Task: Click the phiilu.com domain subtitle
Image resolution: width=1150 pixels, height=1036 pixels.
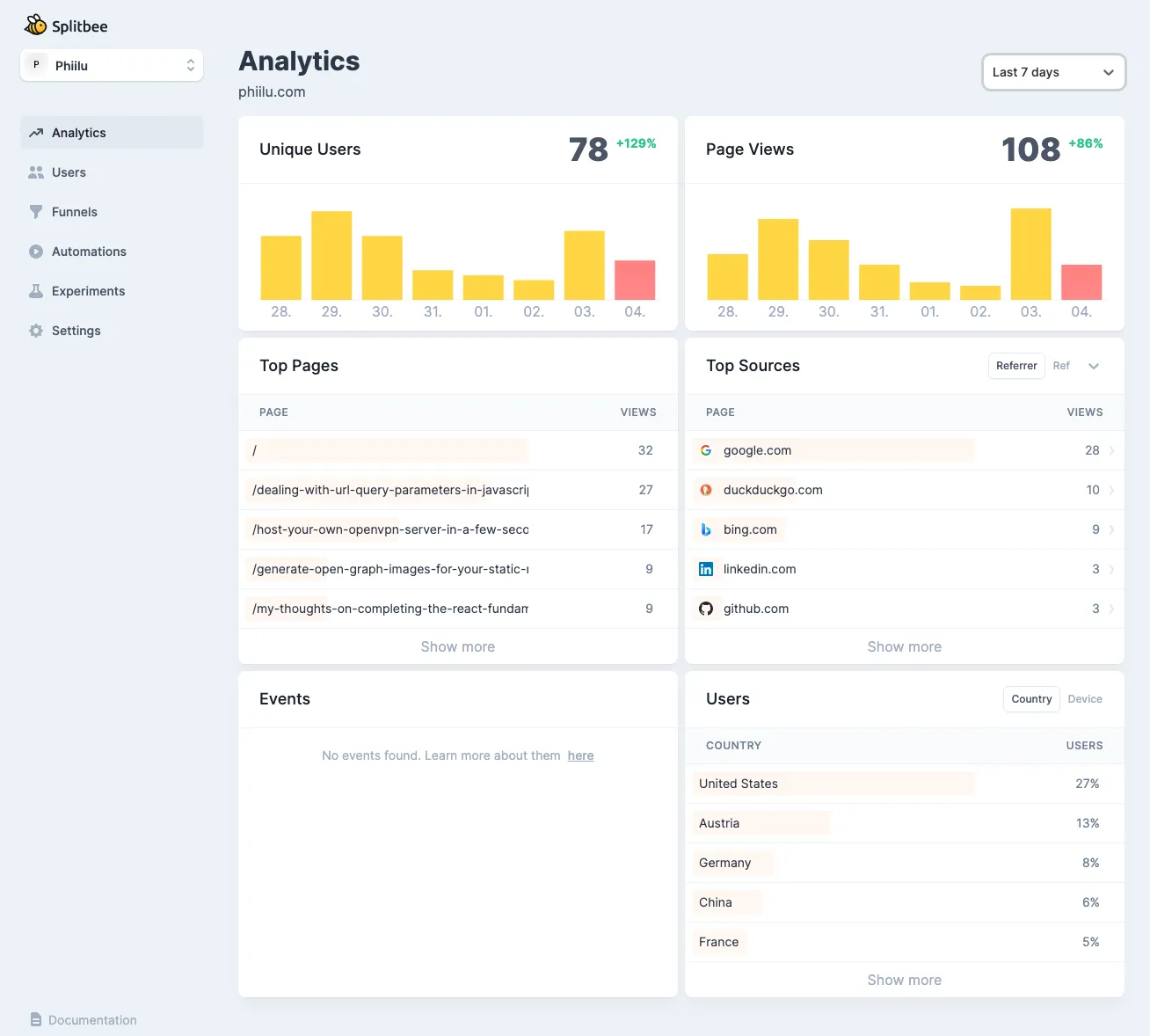Action: [272, 91]
